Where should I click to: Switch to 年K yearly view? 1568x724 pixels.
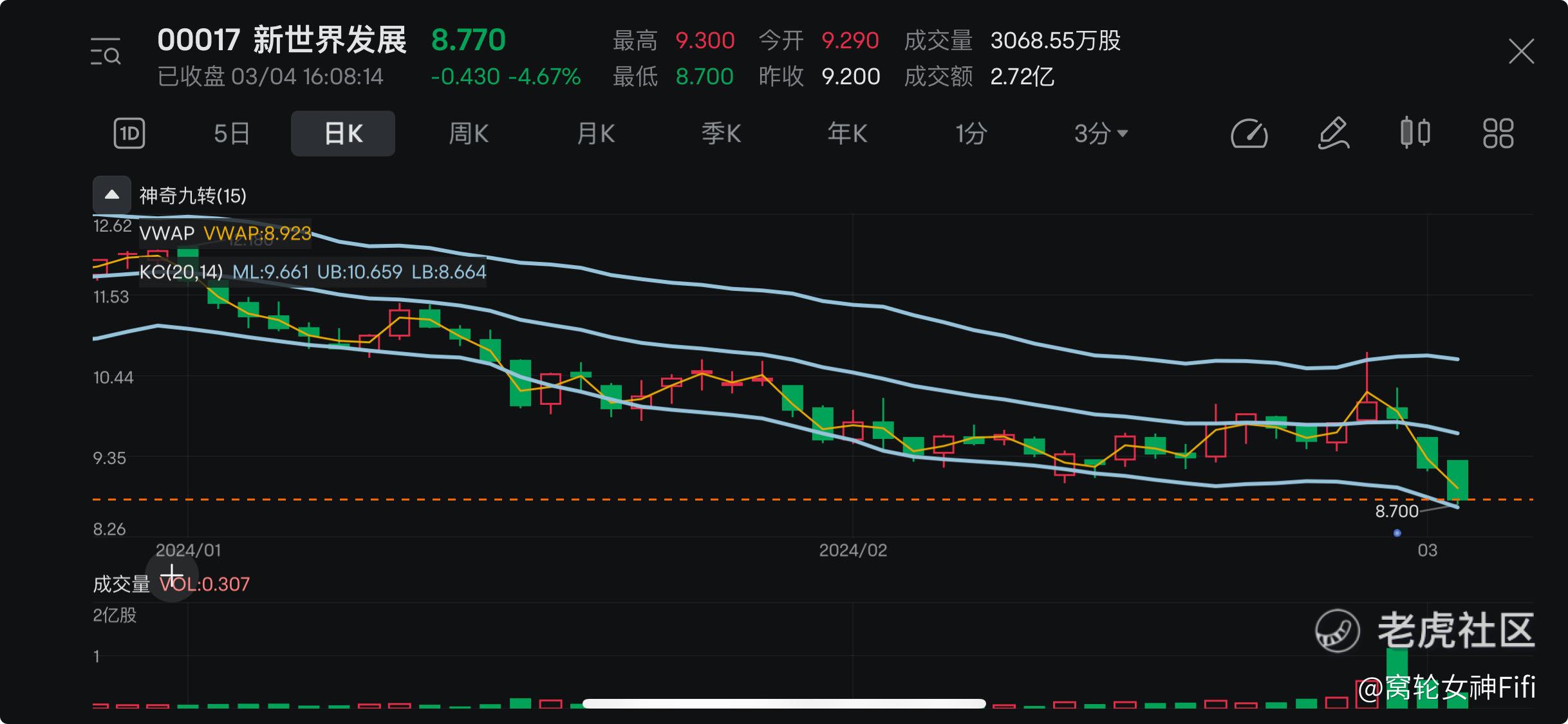point(847,134)
